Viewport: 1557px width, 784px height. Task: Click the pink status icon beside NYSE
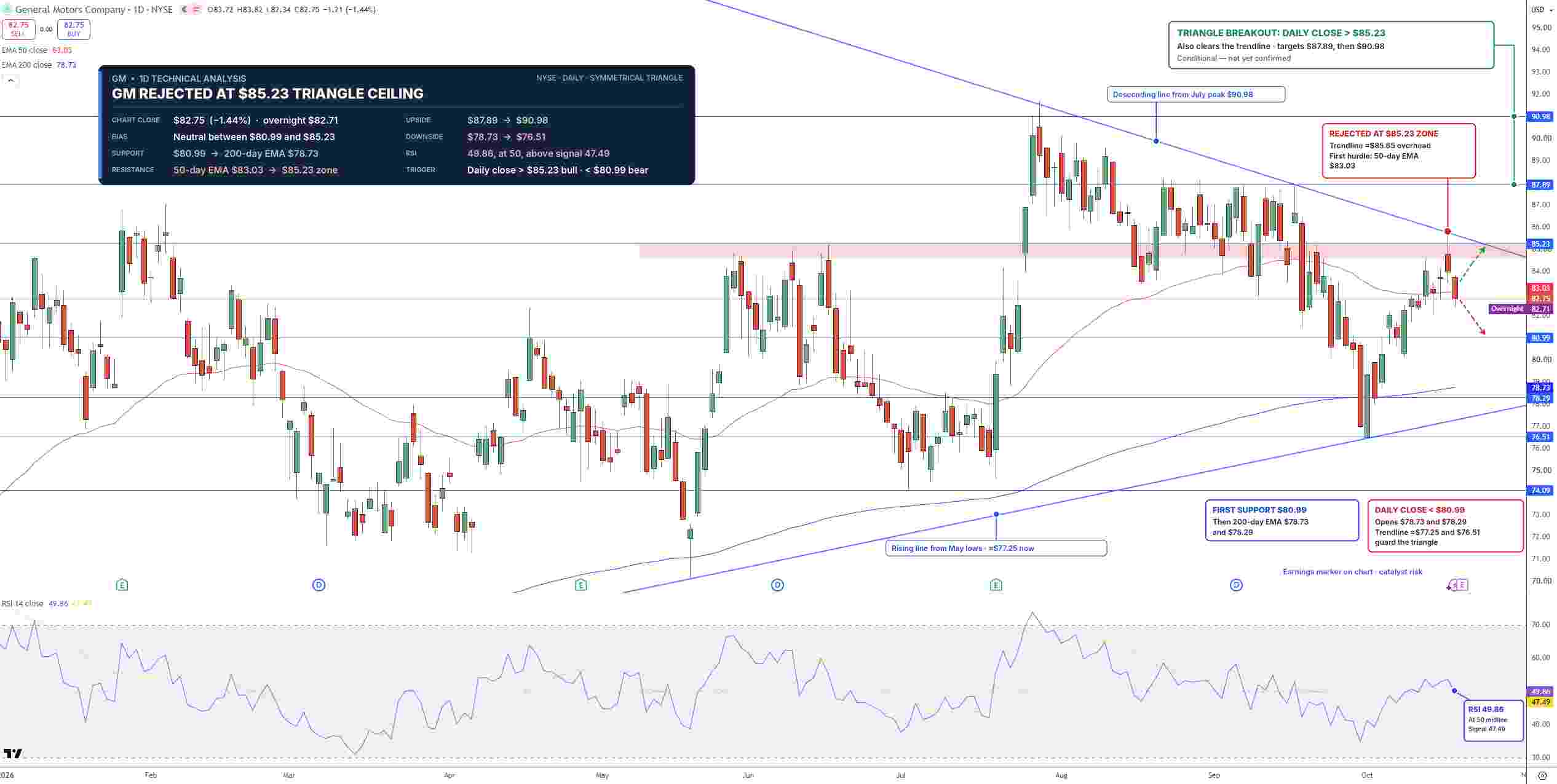click(x=197, y=9)
